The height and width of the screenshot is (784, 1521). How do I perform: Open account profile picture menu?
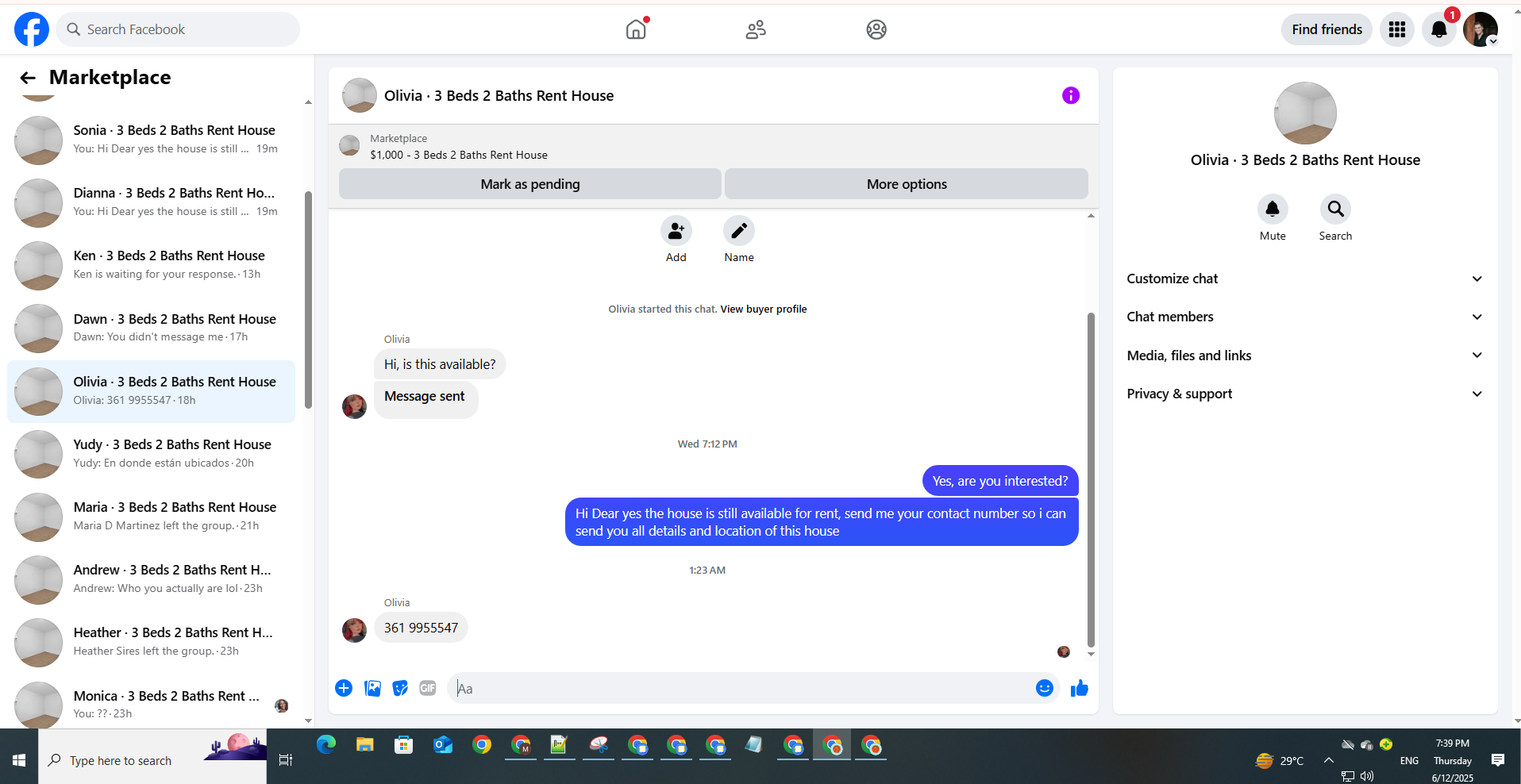1481,29
